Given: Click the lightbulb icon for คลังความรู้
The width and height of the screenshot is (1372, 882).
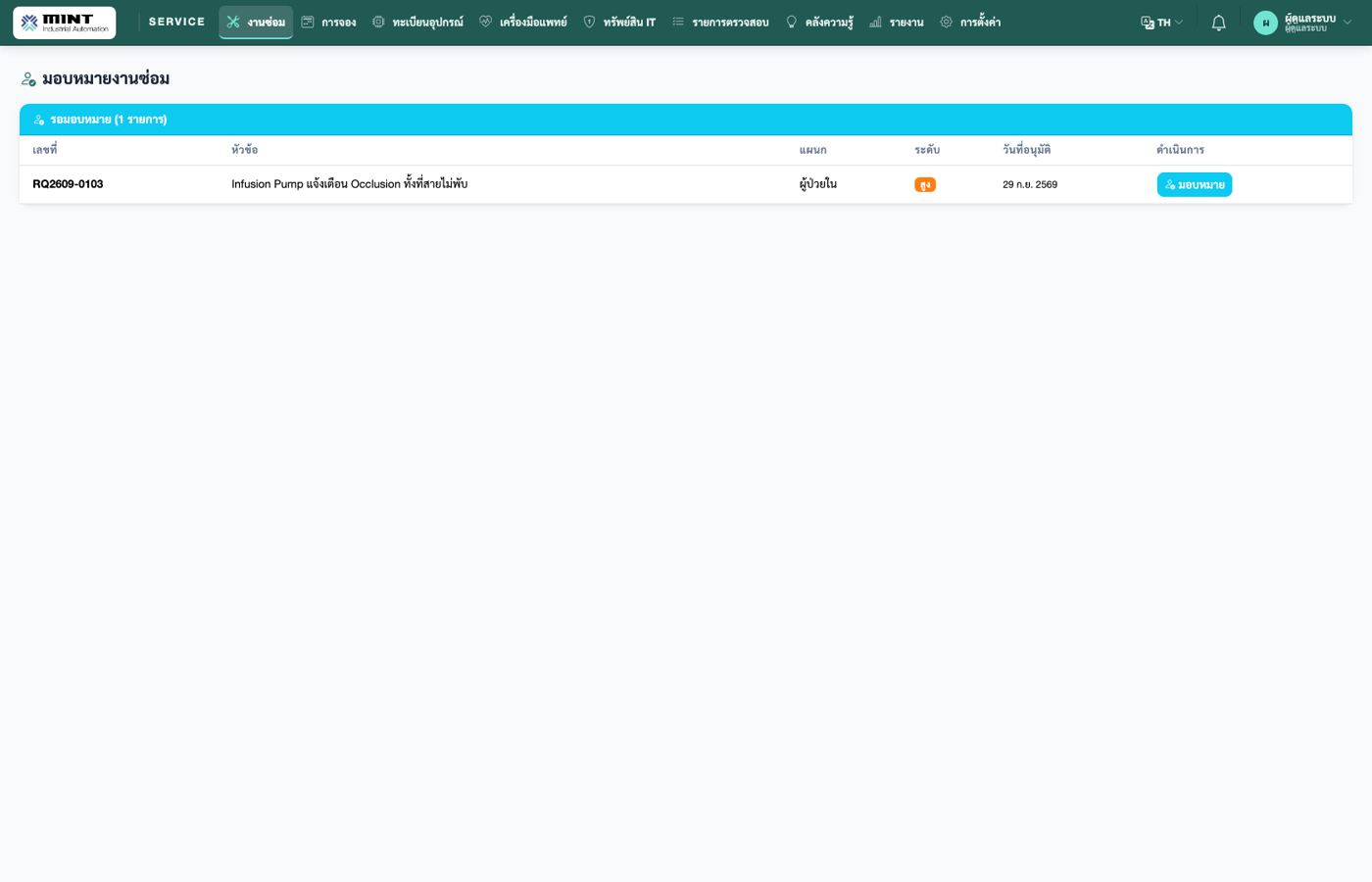Looking at the screenshot, I should [x=791, y=22].
